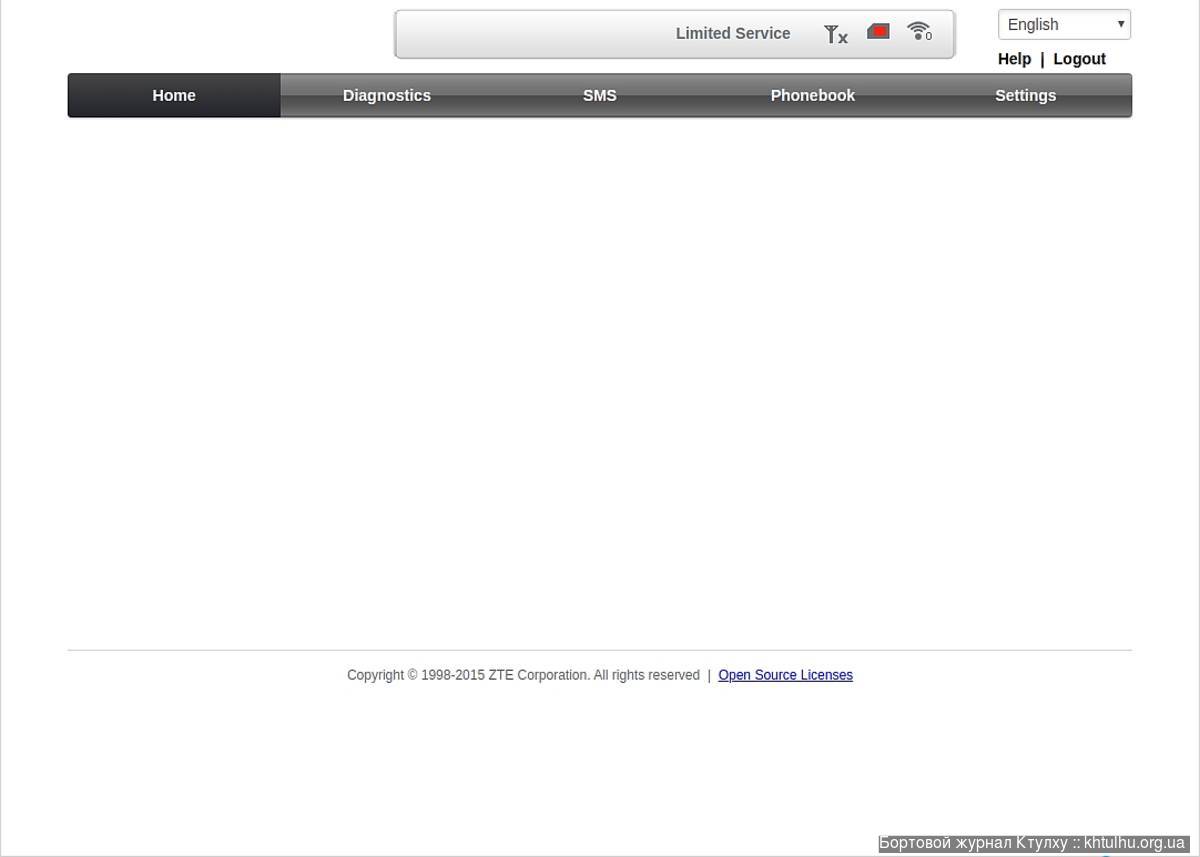Switch to the Diagnostics tab
This screenshot has width=1200, height=857.
[x=387, y=96]
